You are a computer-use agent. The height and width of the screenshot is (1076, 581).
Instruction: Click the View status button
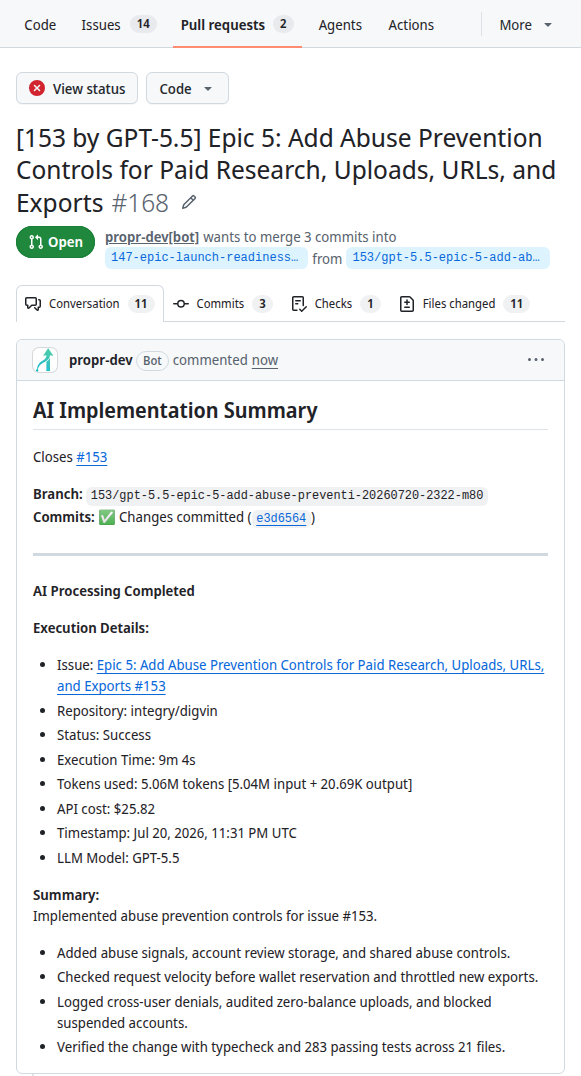(77, 89)
